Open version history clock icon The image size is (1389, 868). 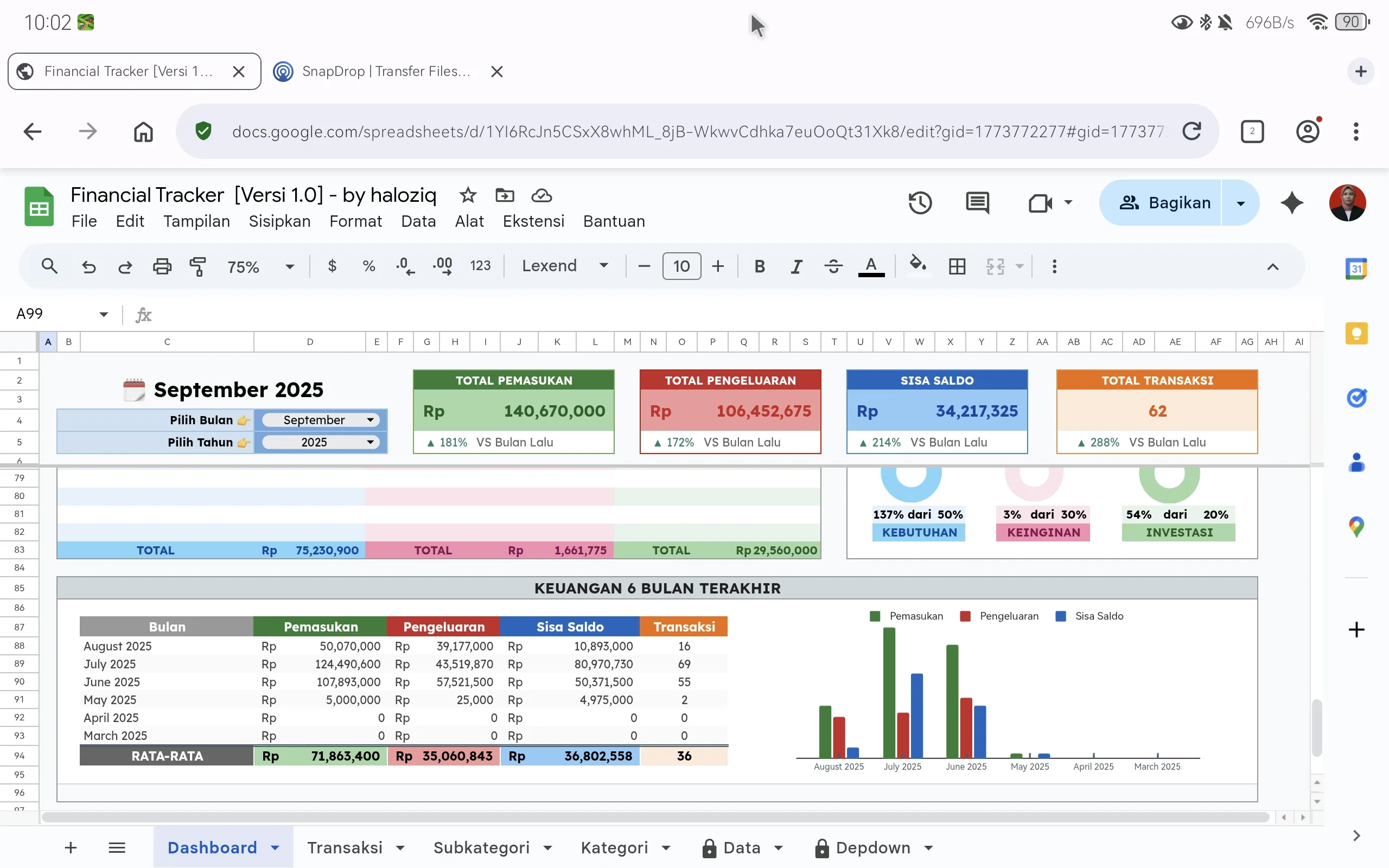920,203
